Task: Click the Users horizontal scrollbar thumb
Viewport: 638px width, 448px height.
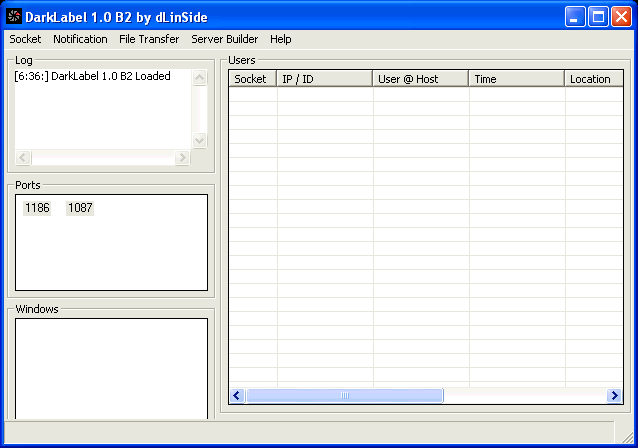Action: 344,396
